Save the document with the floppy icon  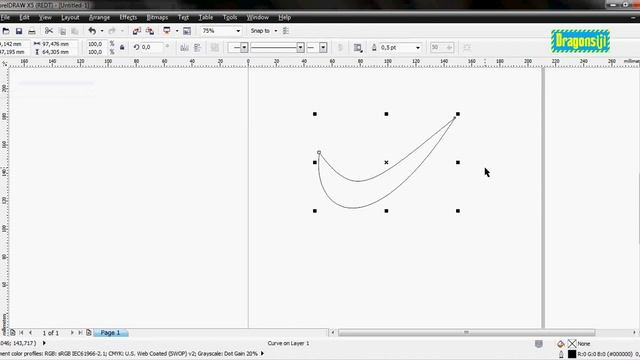coord(19,31)
